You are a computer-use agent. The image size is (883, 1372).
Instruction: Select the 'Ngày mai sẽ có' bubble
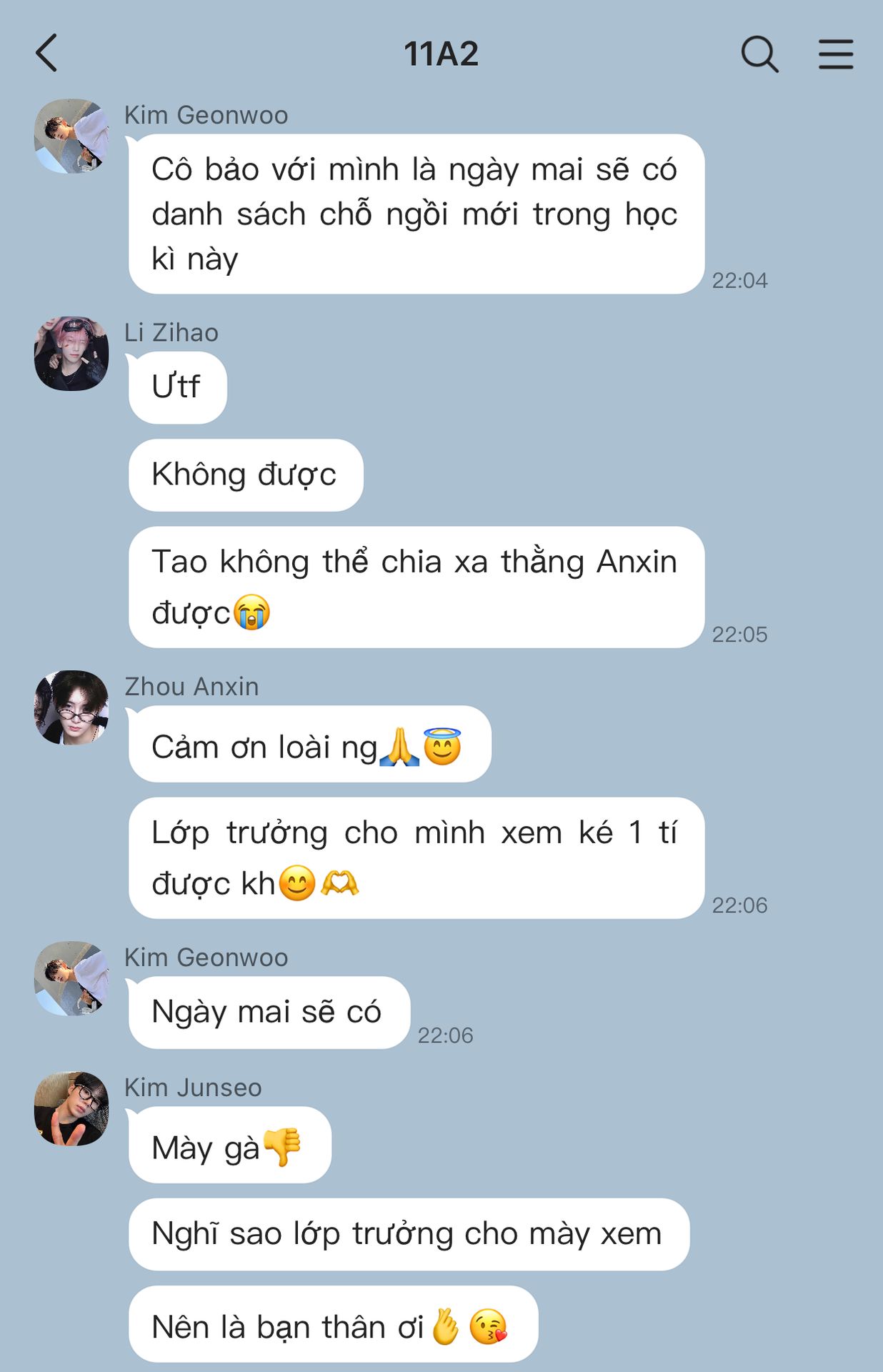click(x=269, y=1013)
